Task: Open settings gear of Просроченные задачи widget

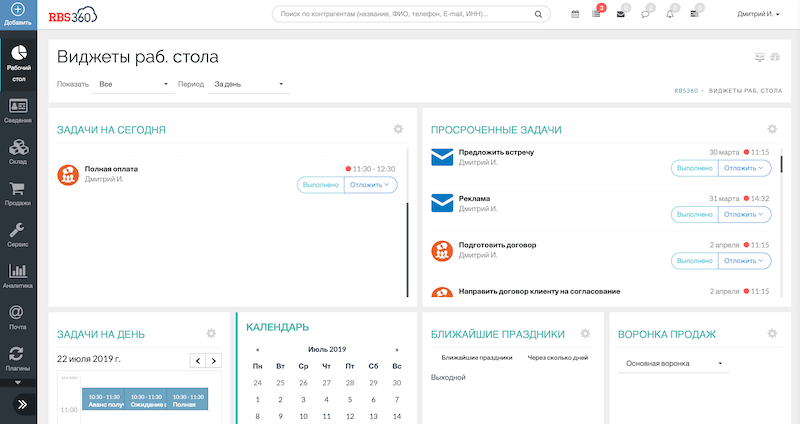Action: pos(771,129)
